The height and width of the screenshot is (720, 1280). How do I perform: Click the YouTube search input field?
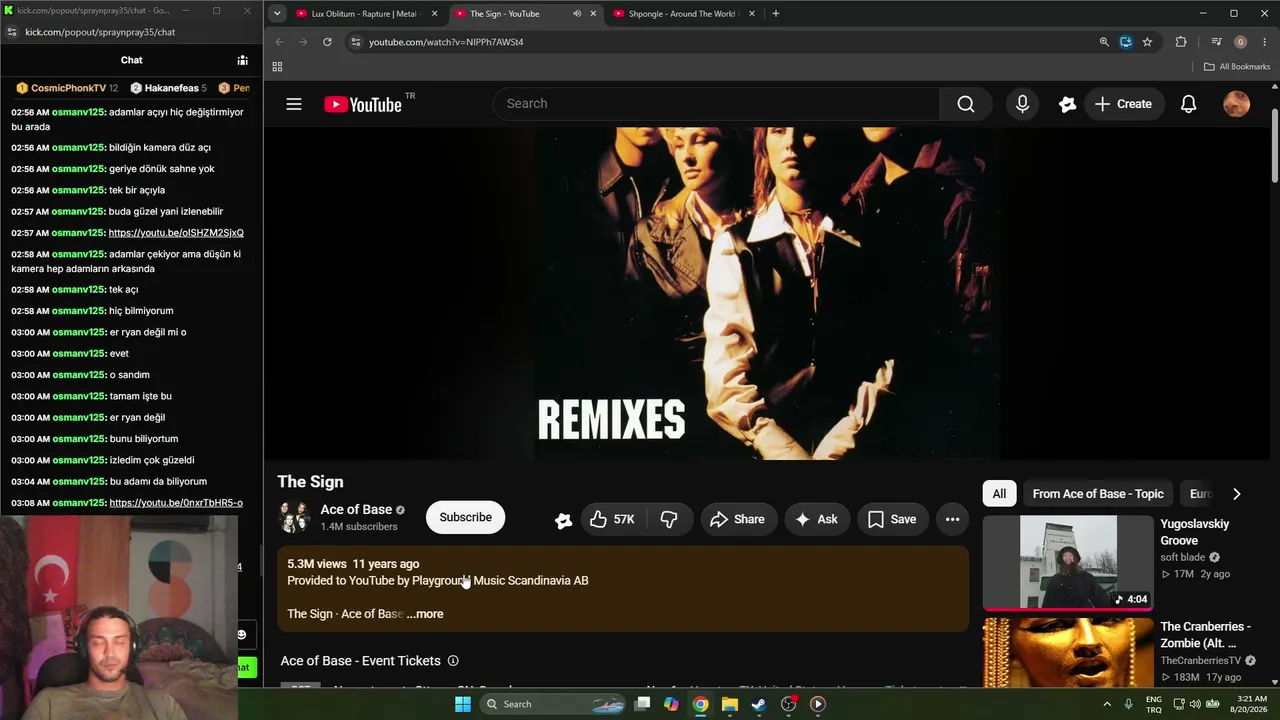click(x=716, y=104)
